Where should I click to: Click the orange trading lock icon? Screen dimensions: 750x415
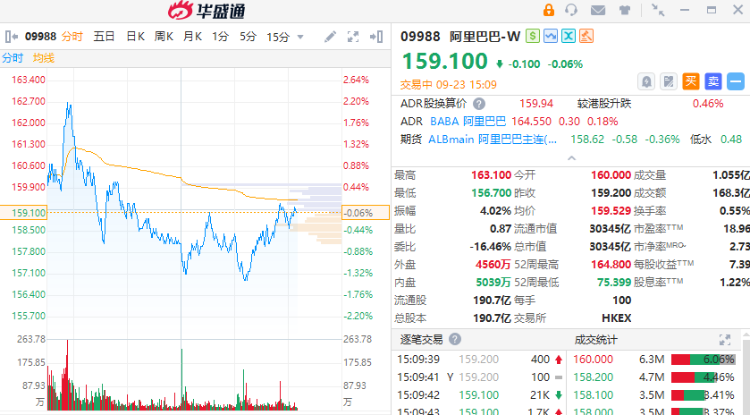549,10
